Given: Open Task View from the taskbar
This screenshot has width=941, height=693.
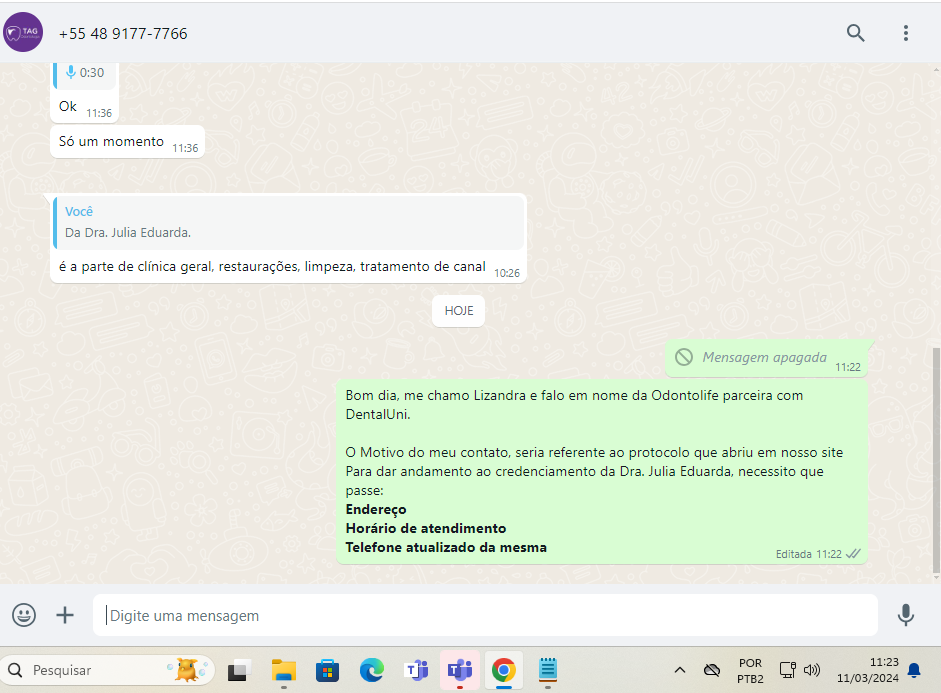Looking at the screenshot, I should point(238,670).
